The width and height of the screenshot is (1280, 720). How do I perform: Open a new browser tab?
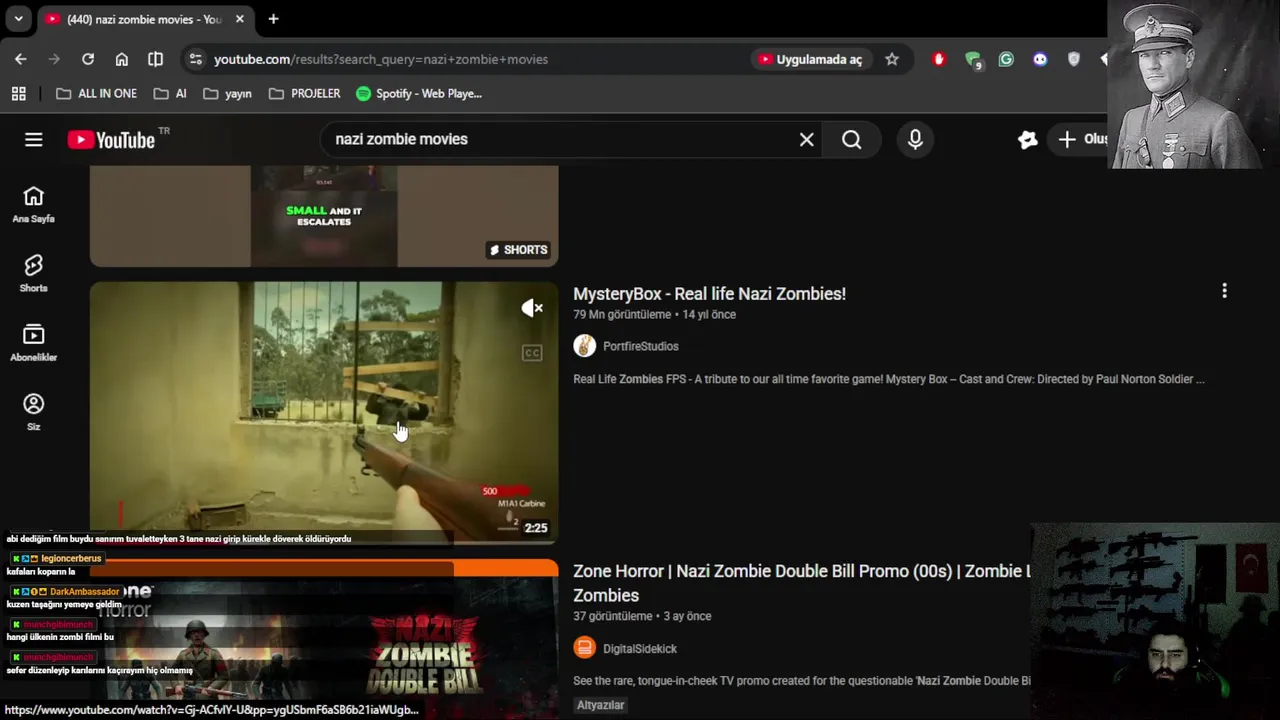point(273,19)
